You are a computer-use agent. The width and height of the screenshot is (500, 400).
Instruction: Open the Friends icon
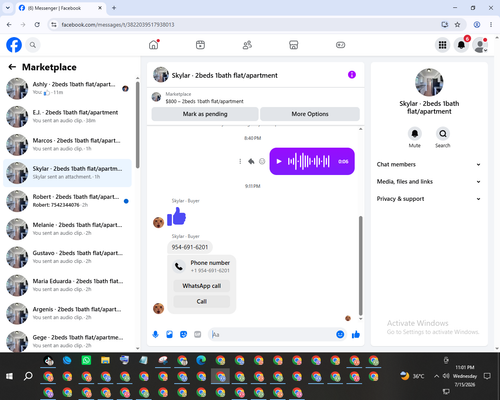pyautogui.click(x=247, y=45)
